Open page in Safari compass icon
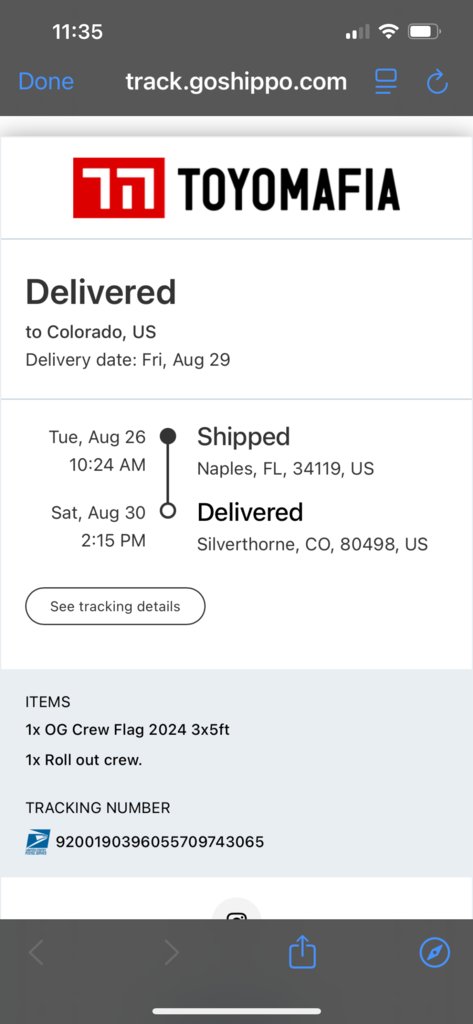This screenshot has height=1024, width=473. pos(434,953)
